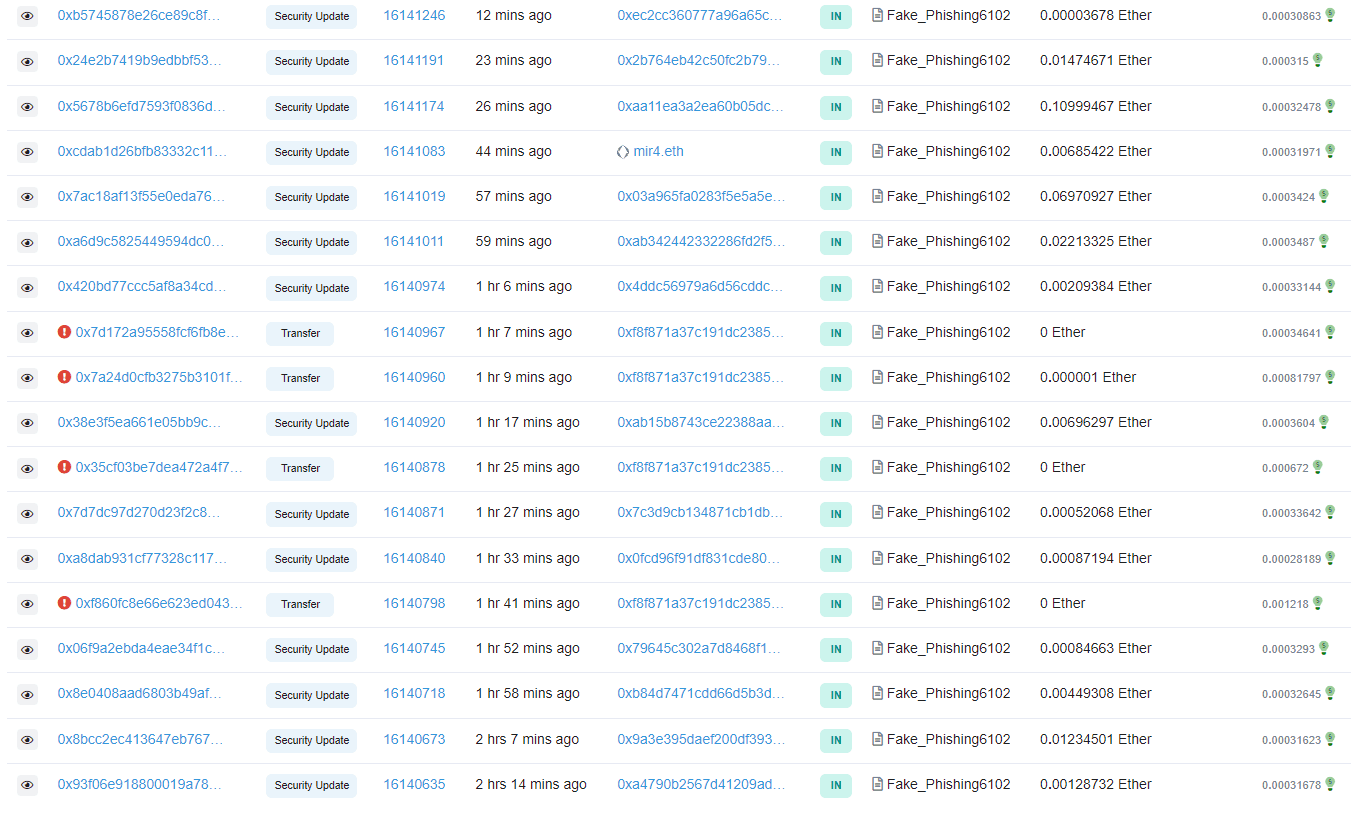
Task: Click Fake_Phishing6102 label in block 16140745 row
Action: [948, 648]
